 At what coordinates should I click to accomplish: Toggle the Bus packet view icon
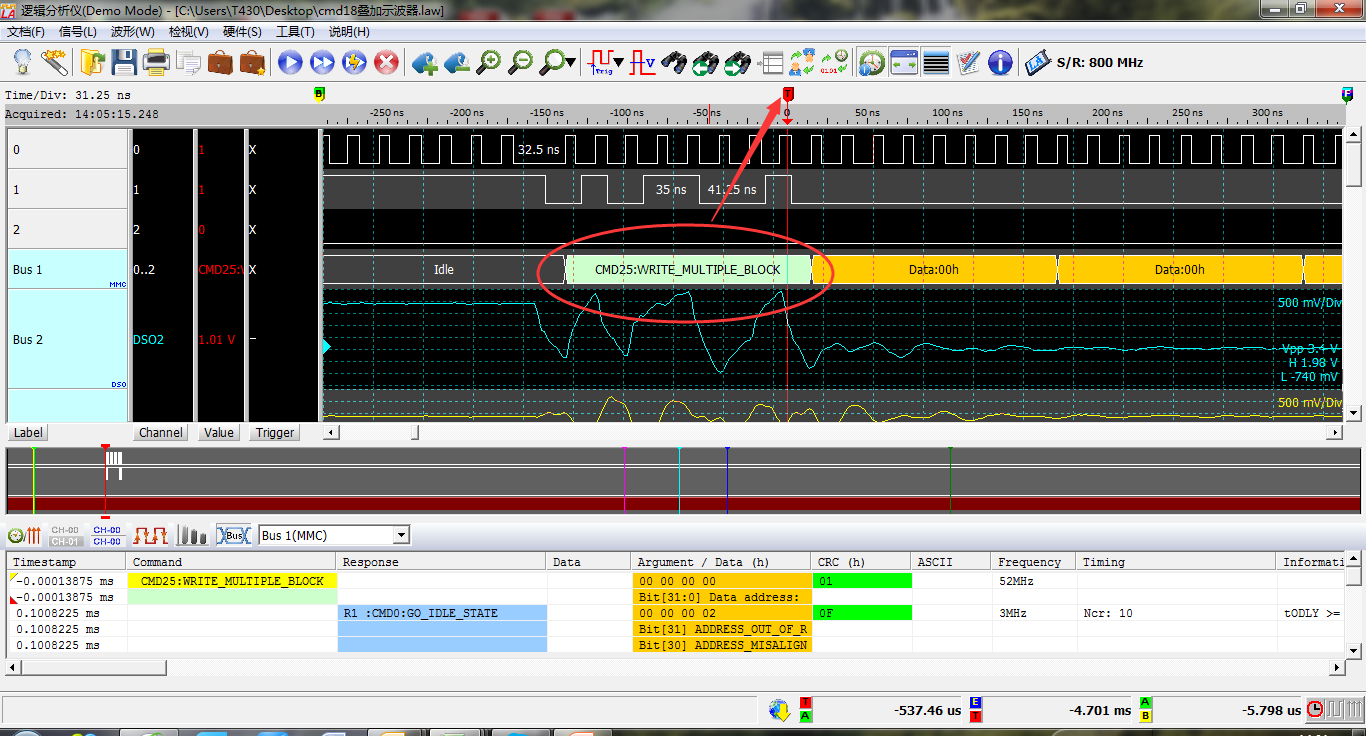[x=234, y=535]
